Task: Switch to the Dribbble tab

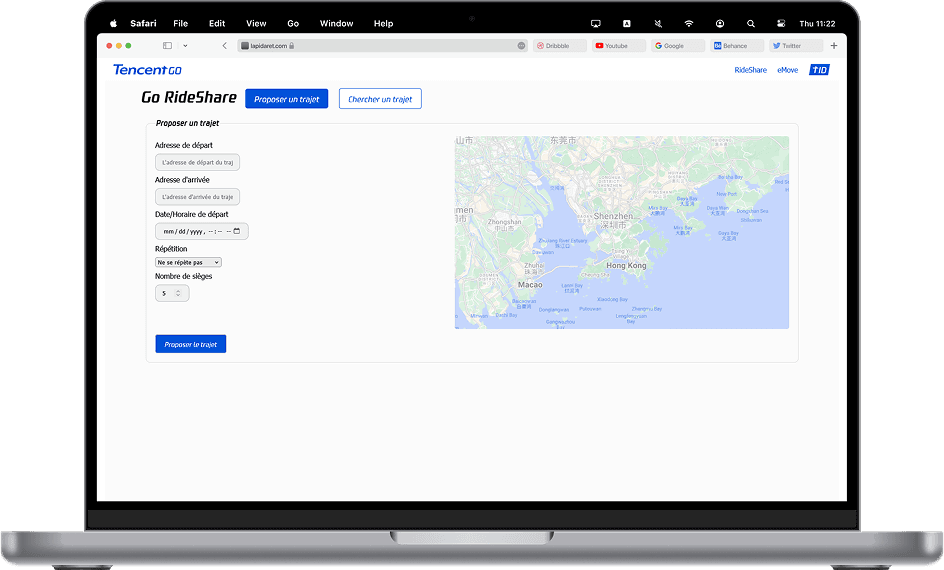Action: 560,46
